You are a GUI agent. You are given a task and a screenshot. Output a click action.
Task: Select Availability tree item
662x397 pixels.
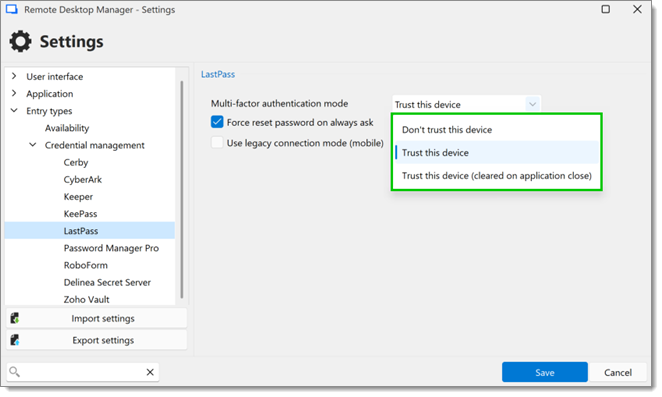67,128
